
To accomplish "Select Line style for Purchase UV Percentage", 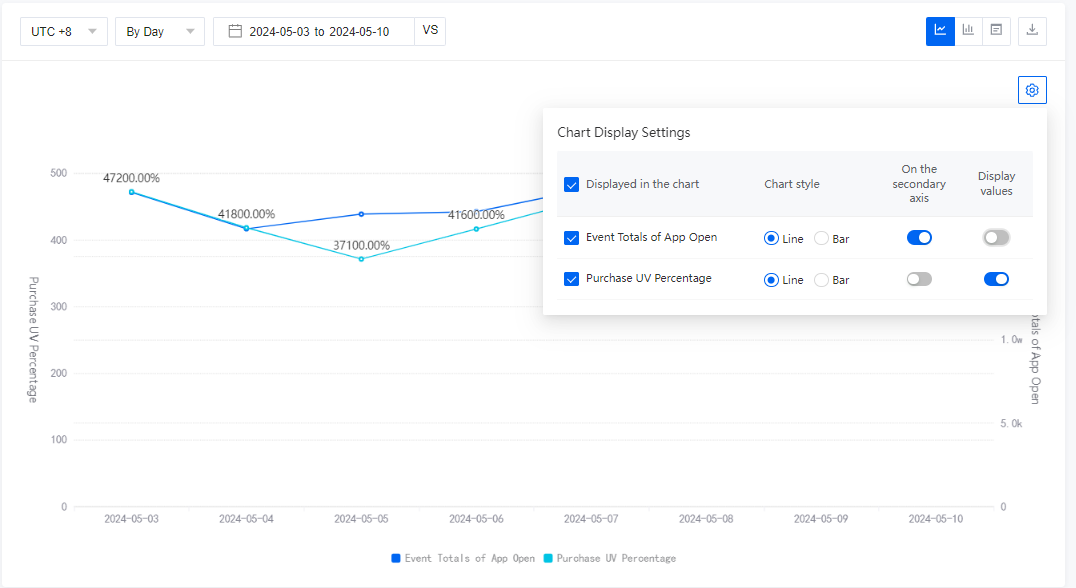I will click(x=770, y=279).
